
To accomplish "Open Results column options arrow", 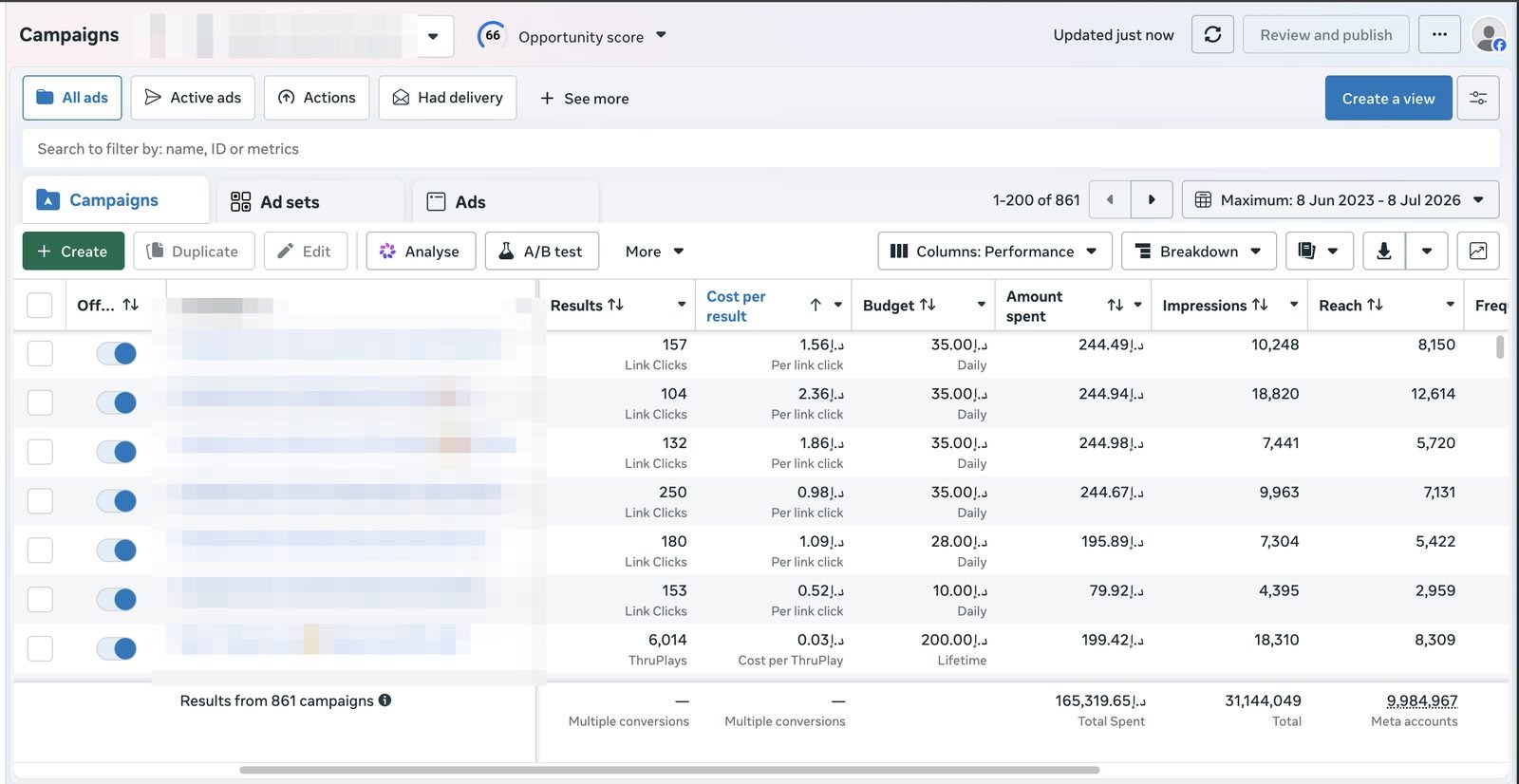I will (x=681, y=305).
